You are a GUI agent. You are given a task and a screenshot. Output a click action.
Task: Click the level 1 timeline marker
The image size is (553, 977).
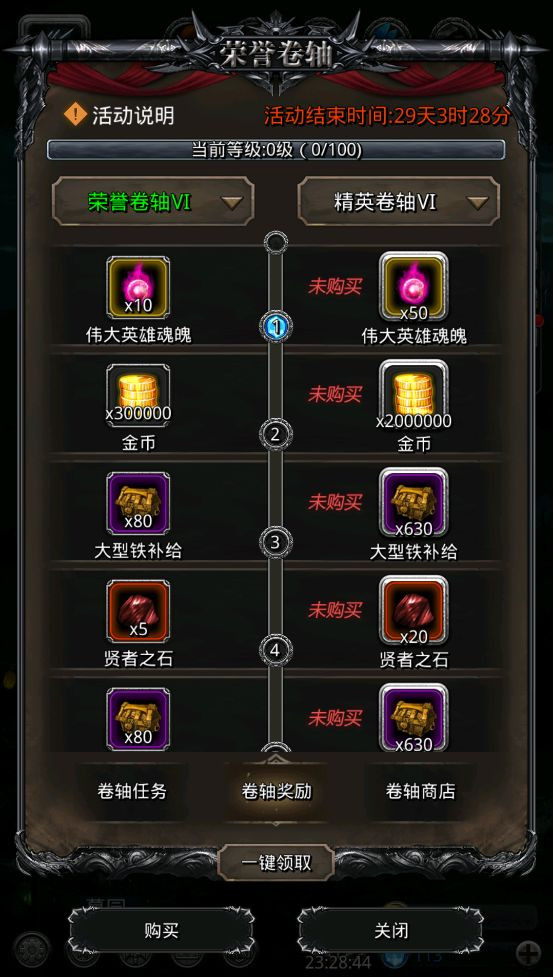pos(276,325)
